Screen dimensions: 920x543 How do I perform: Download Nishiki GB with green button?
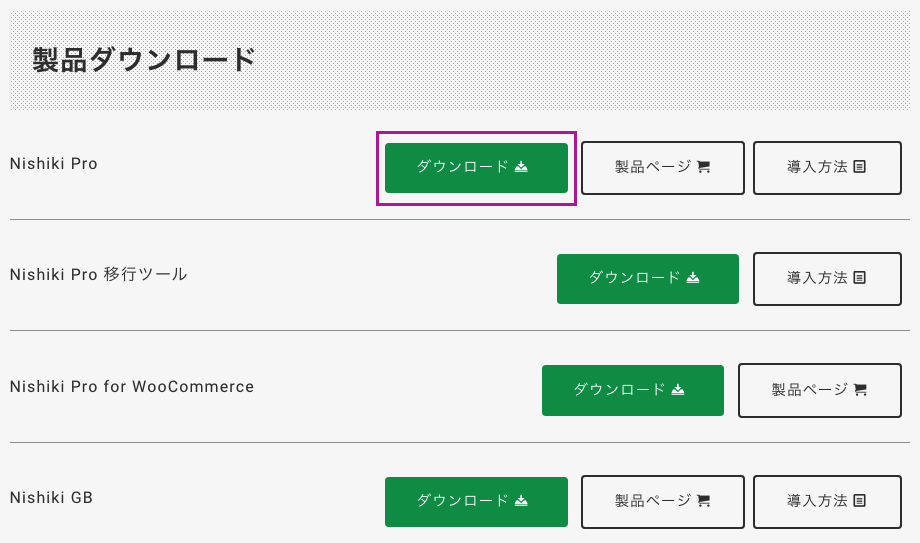tap(476, 502)
